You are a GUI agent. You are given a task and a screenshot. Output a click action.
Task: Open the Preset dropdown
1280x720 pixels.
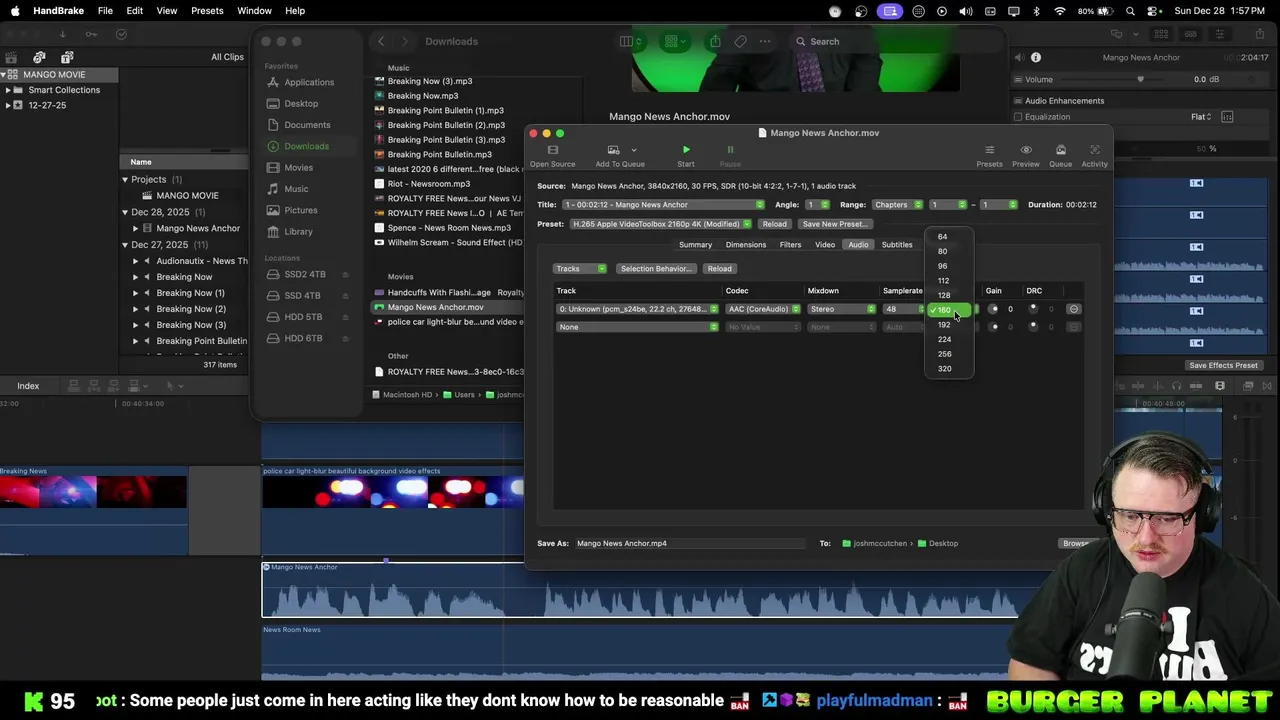[661, 224]
